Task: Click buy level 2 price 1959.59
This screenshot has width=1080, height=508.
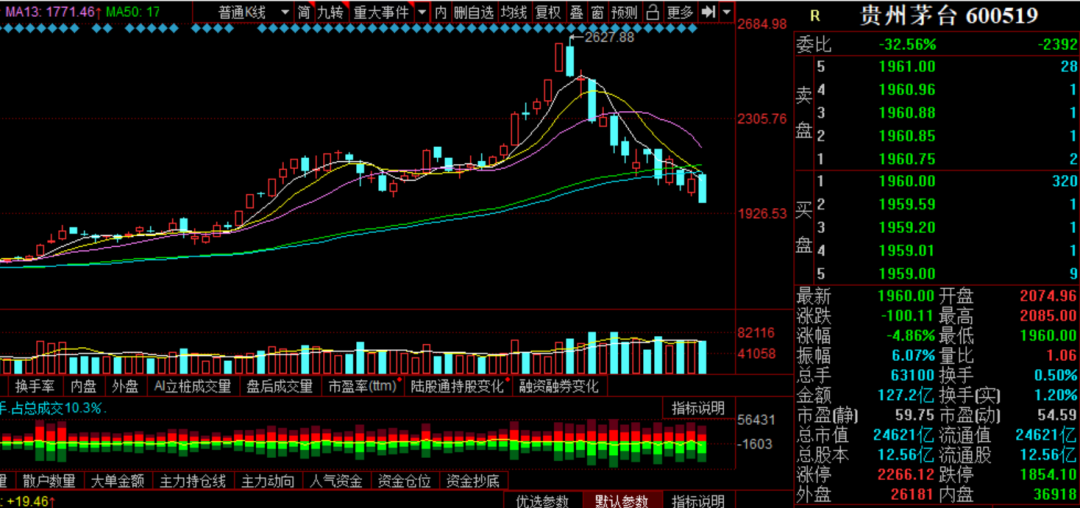Action: 907,204
